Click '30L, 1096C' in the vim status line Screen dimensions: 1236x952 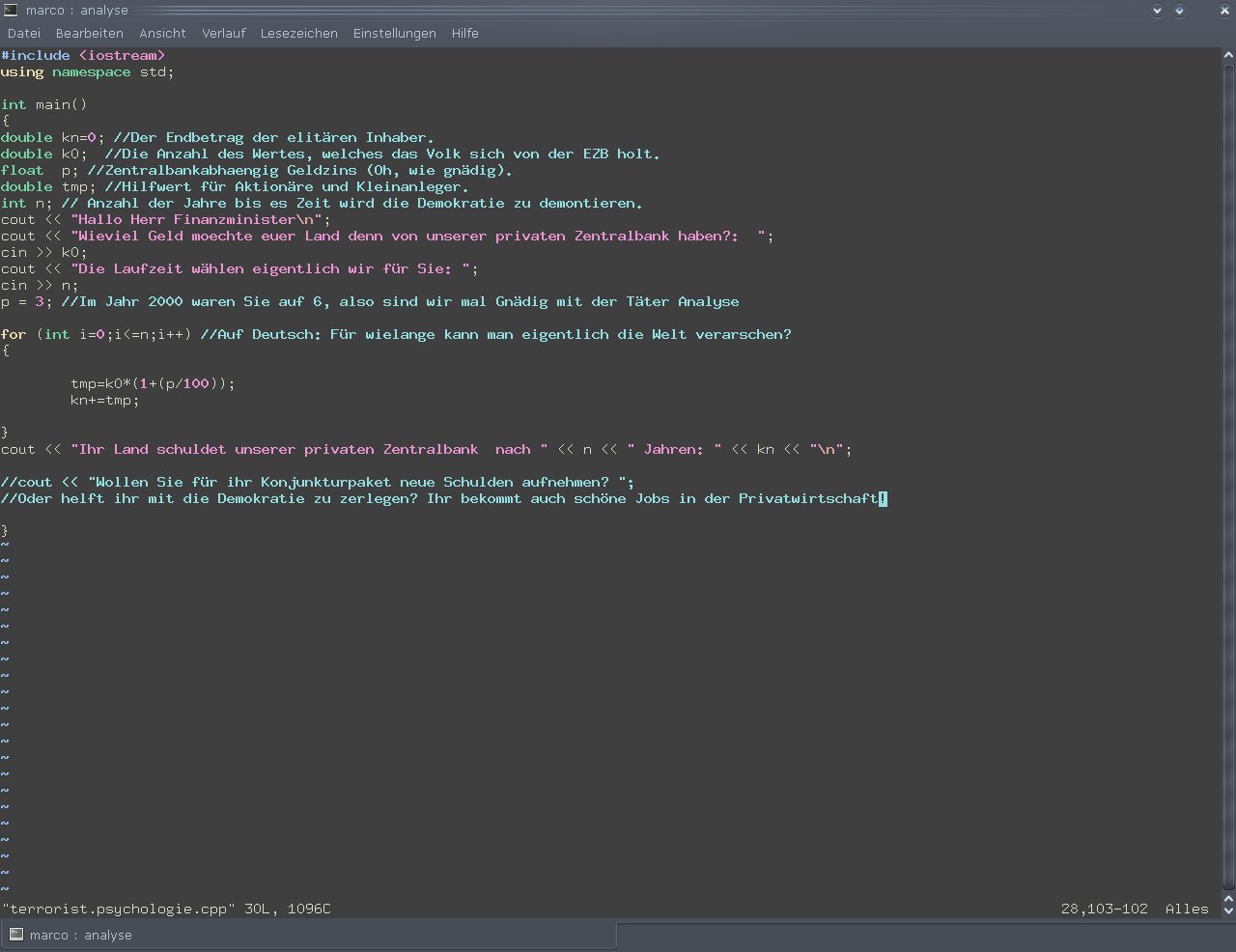click(x=288, y=909)
